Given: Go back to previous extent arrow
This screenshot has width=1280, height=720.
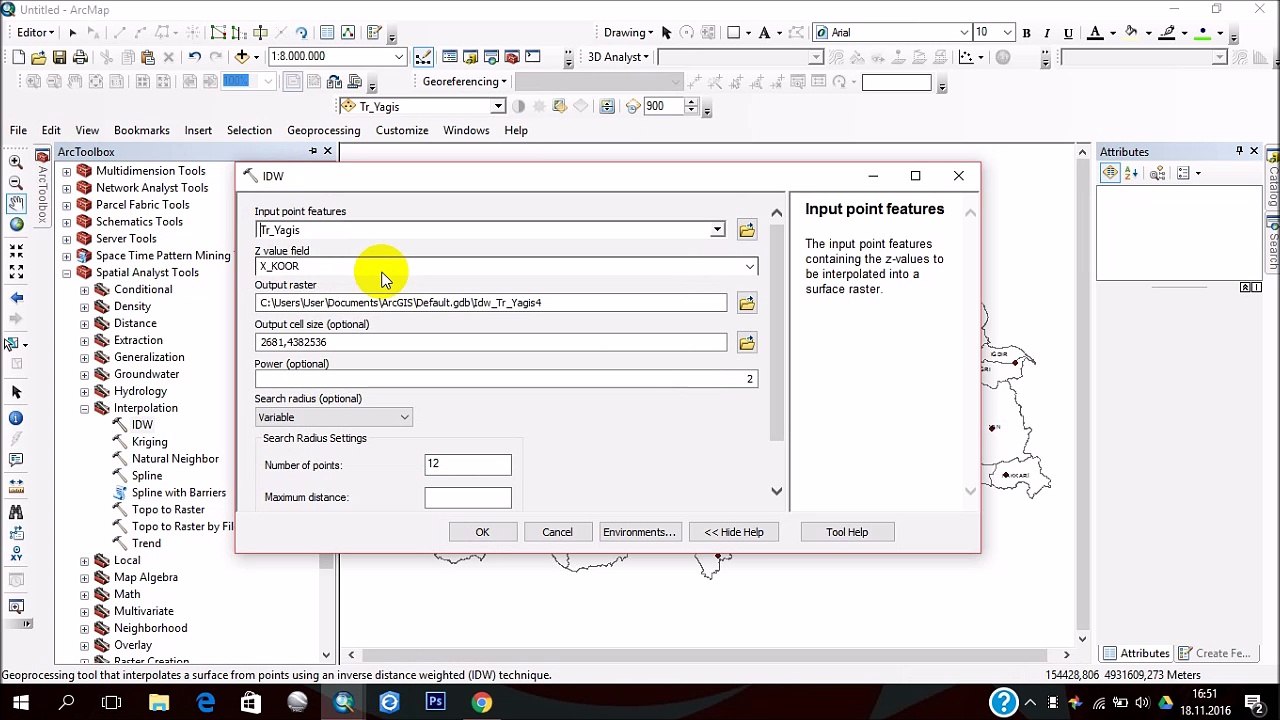Looking at the screenshot, I should pyautogui.click(x=16, y=298).
